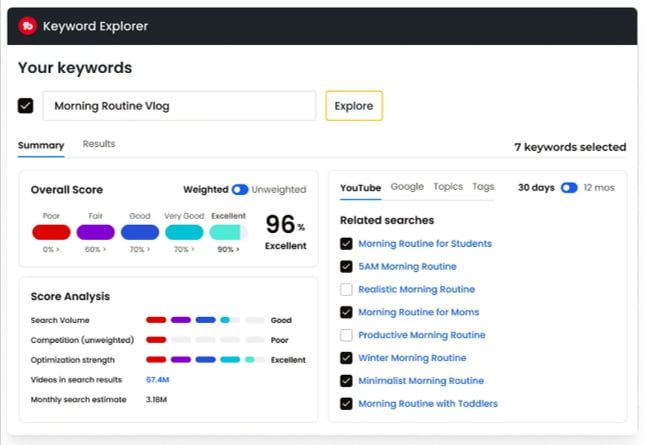Toggle Weighted/Unweighted score switch
645x445 pixels.
(x=240, y=190)
